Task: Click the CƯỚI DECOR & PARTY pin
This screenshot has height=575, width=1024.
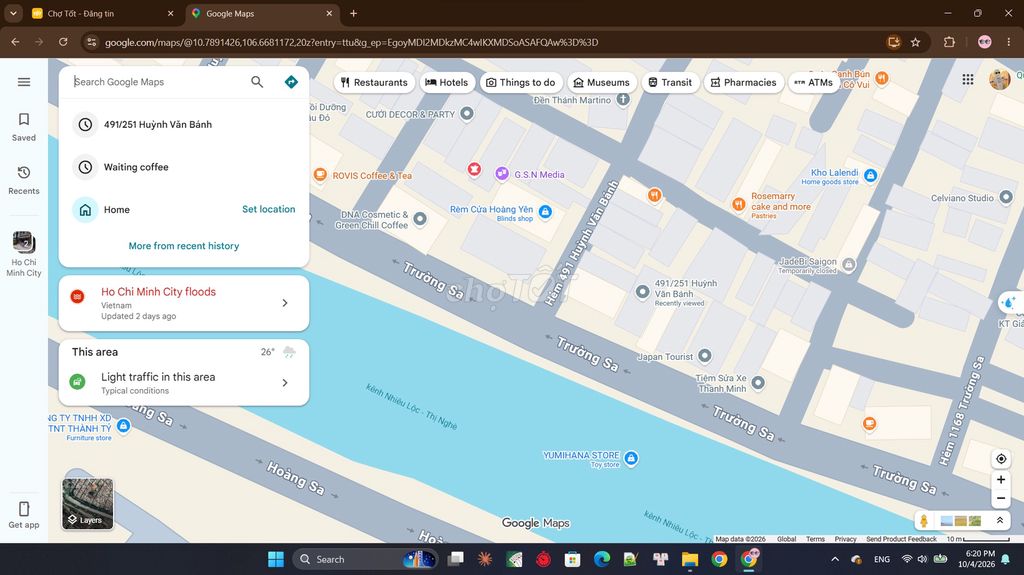Action: point(466,113)
